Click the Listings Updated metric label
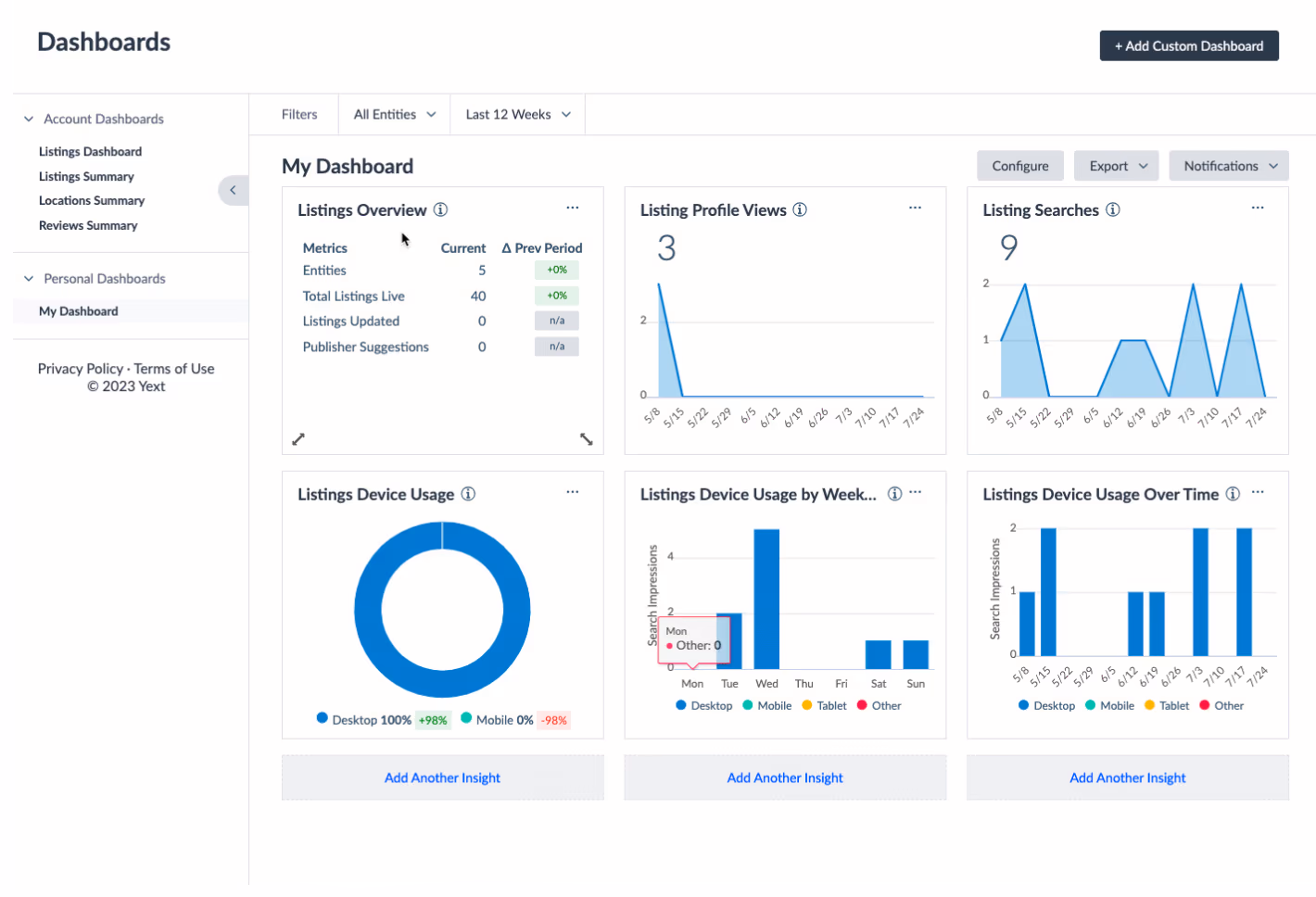 351,321
